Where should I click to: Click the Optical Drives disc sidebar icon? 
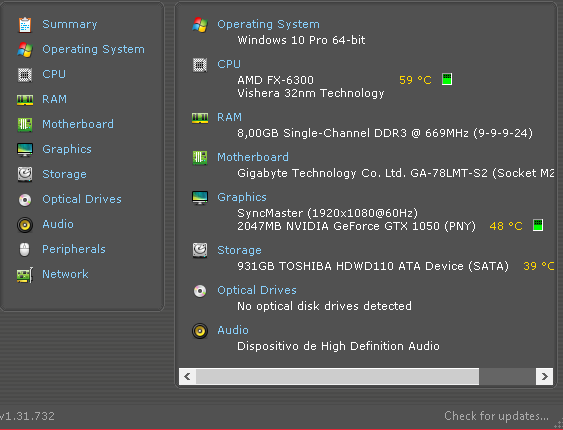tap(25, 200)
